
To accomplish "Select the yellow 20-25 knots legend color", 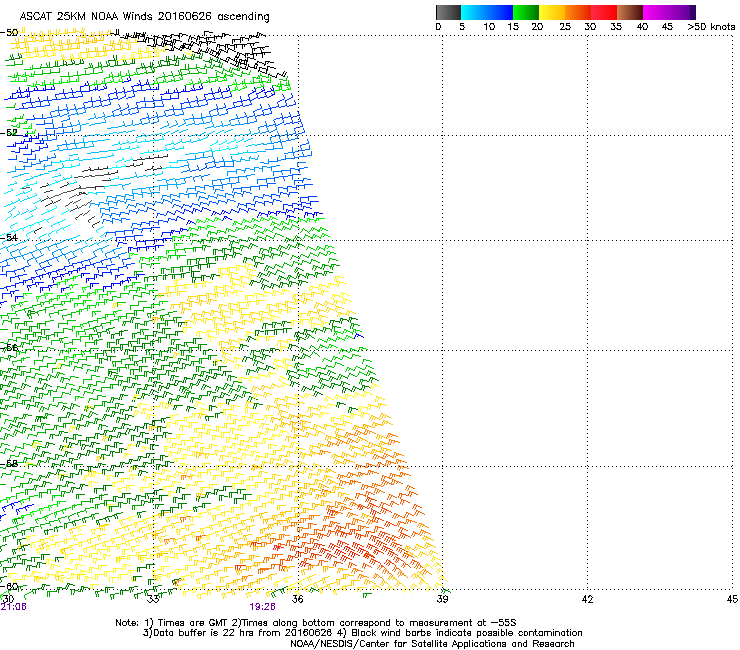I will (552, 12).
